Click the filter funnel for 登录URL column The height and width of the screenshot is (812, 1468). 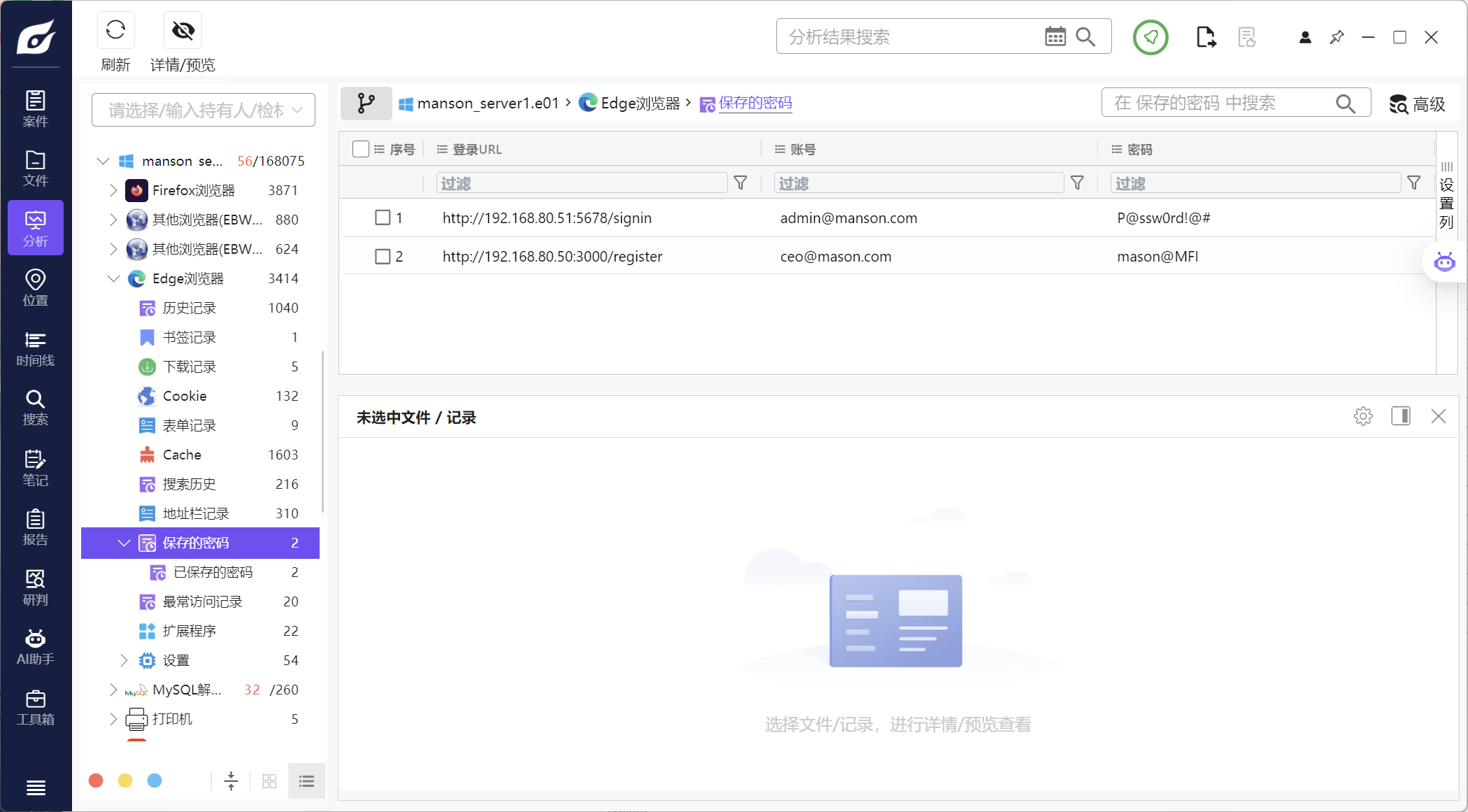click(740, 183)
